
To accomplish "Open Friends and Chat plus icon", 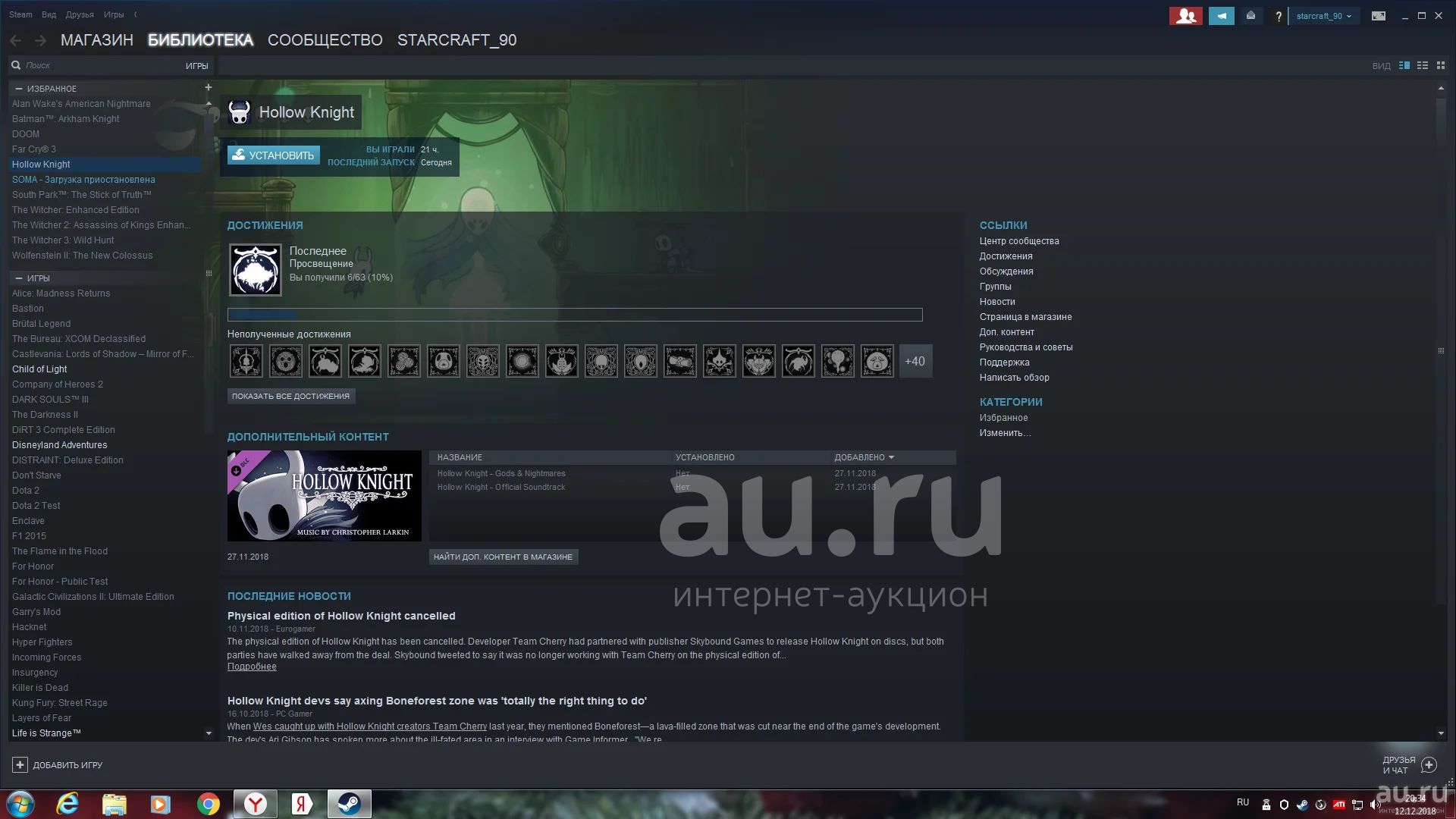I will click(x=1429, y=765).
